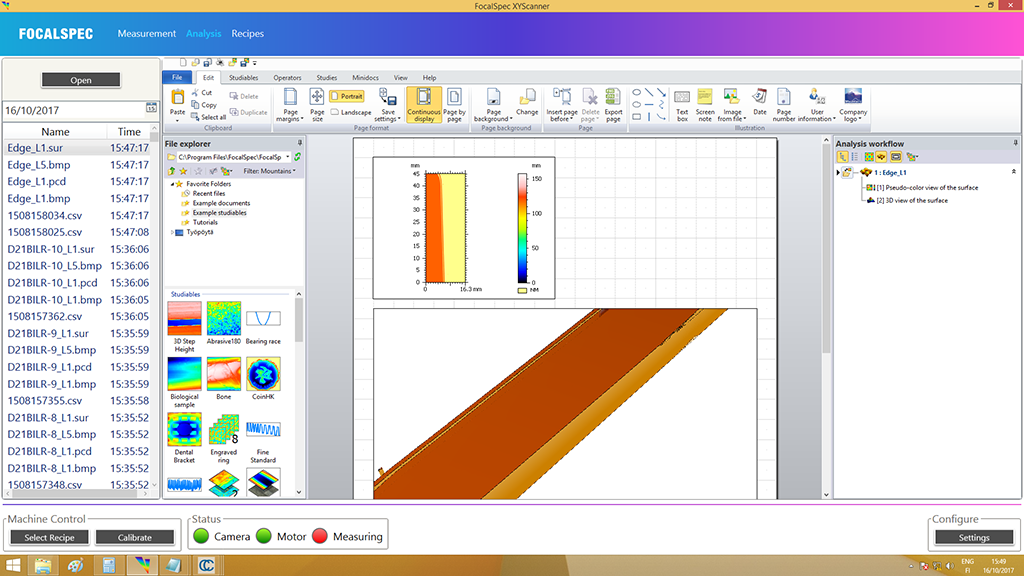Click the refresh icon in File explorer
Screen dimensions: 1024x576
coord(298,157)
